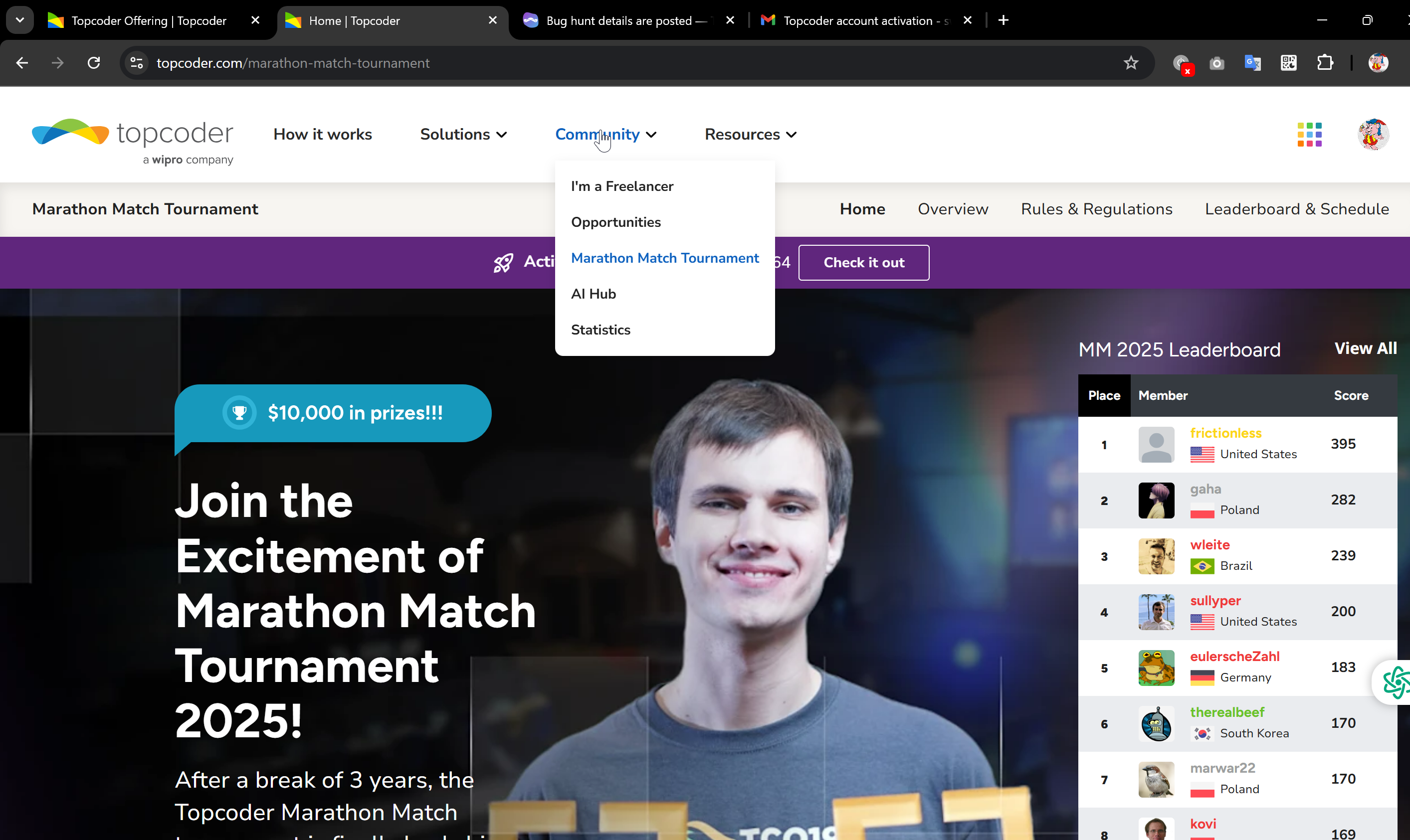
Task: Select AI Hub from Community menu
Action: pyautogui.click(x=593, y=294)
